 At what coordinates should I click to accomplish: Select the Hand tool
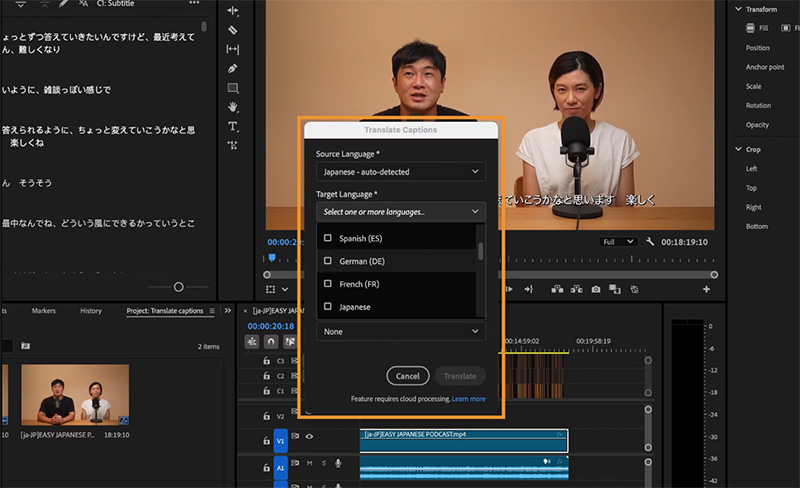pyautogui.click(x=233, y=107)
